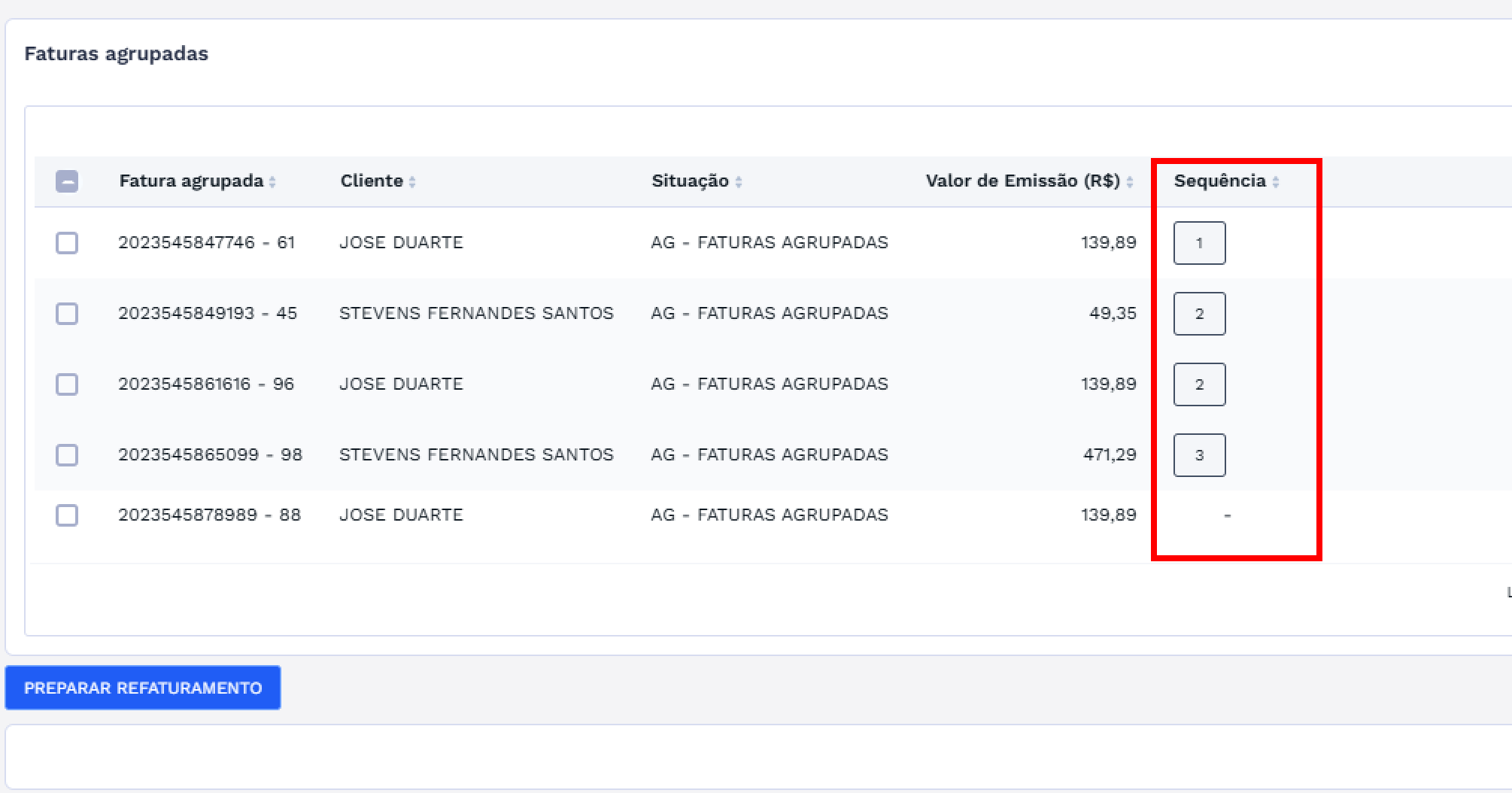Click the first JOSE DUARTE client cell
The height and width of the screenshot is (793, 1512).
click(401, 243)
